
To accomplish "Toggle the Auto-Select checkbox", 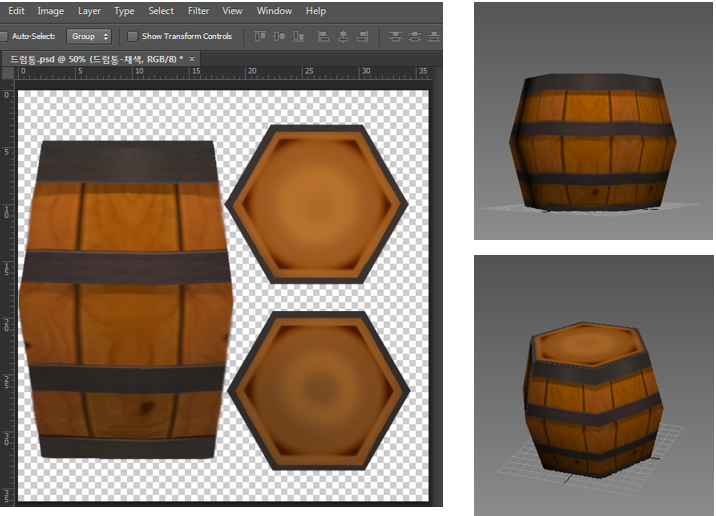I will (3, 37).
